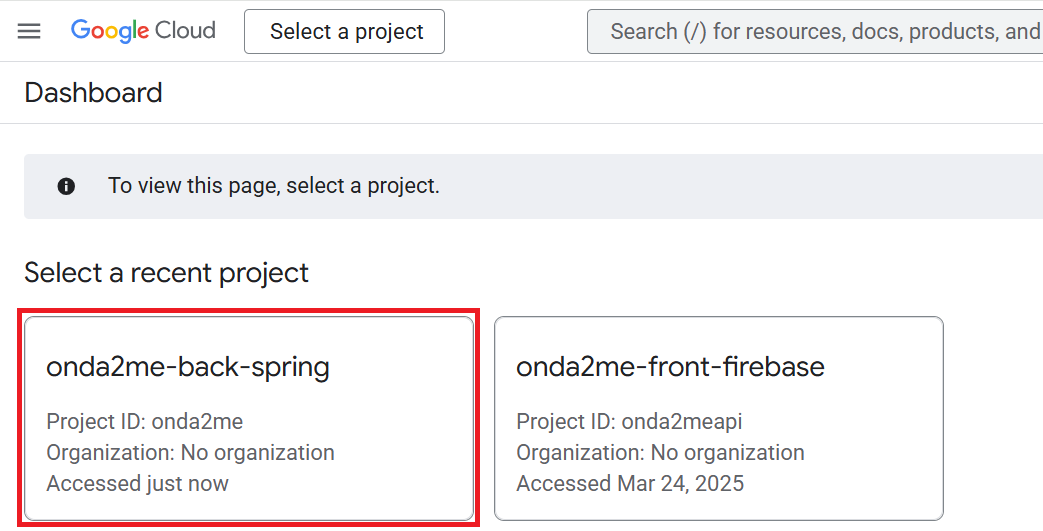
Task: Click Organization label in front-firebase card
Action: (661, 453)
